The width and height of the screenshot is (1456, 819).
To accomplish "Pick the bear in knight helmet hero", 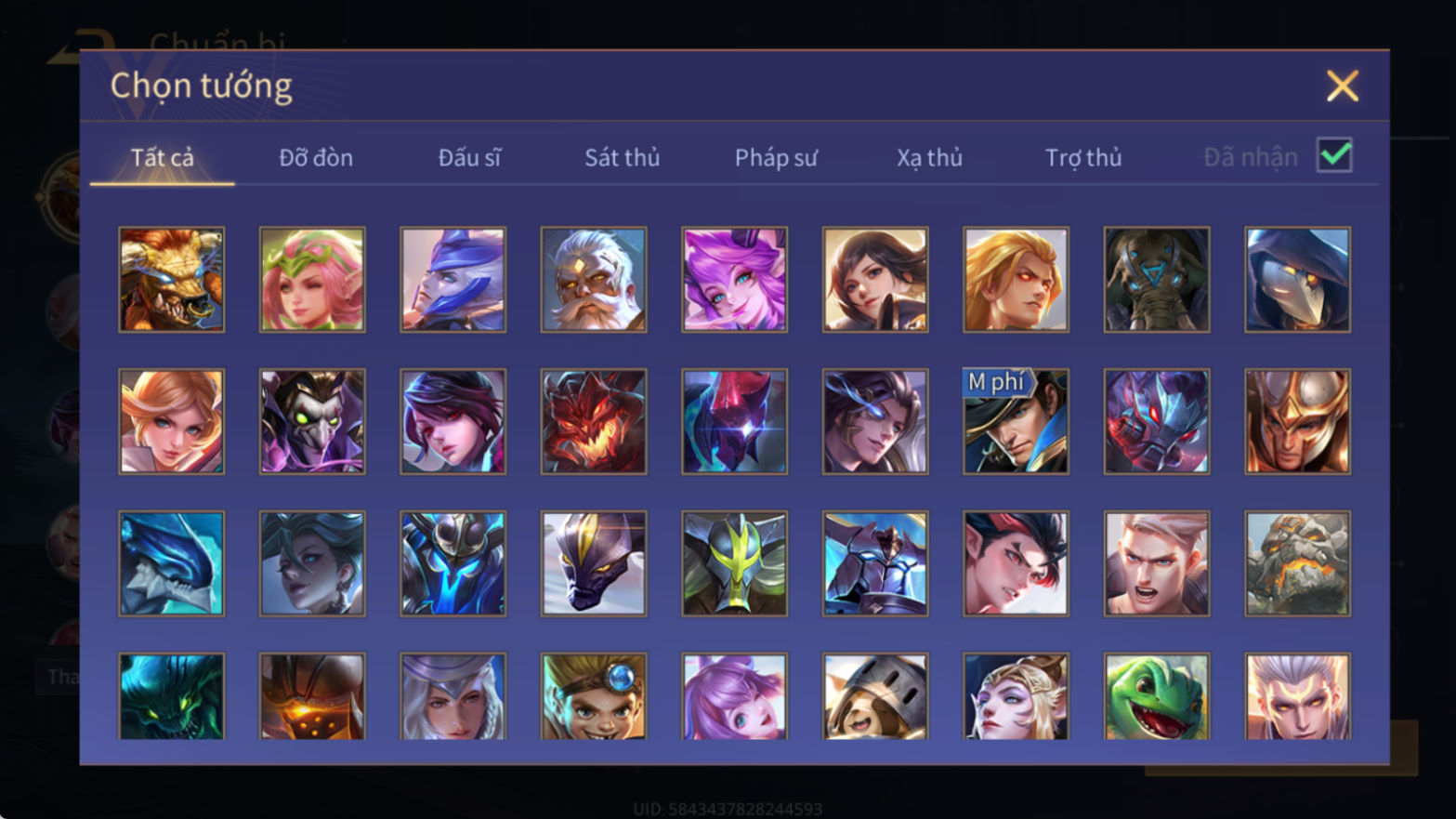I will click(x=875, y=696).
